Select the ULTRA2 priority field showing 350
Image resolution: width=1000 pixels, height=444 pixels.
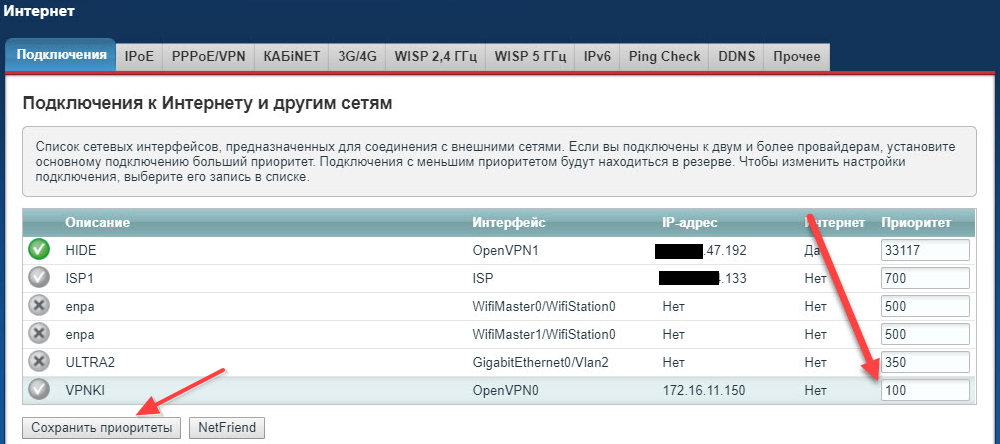[925, 362]
